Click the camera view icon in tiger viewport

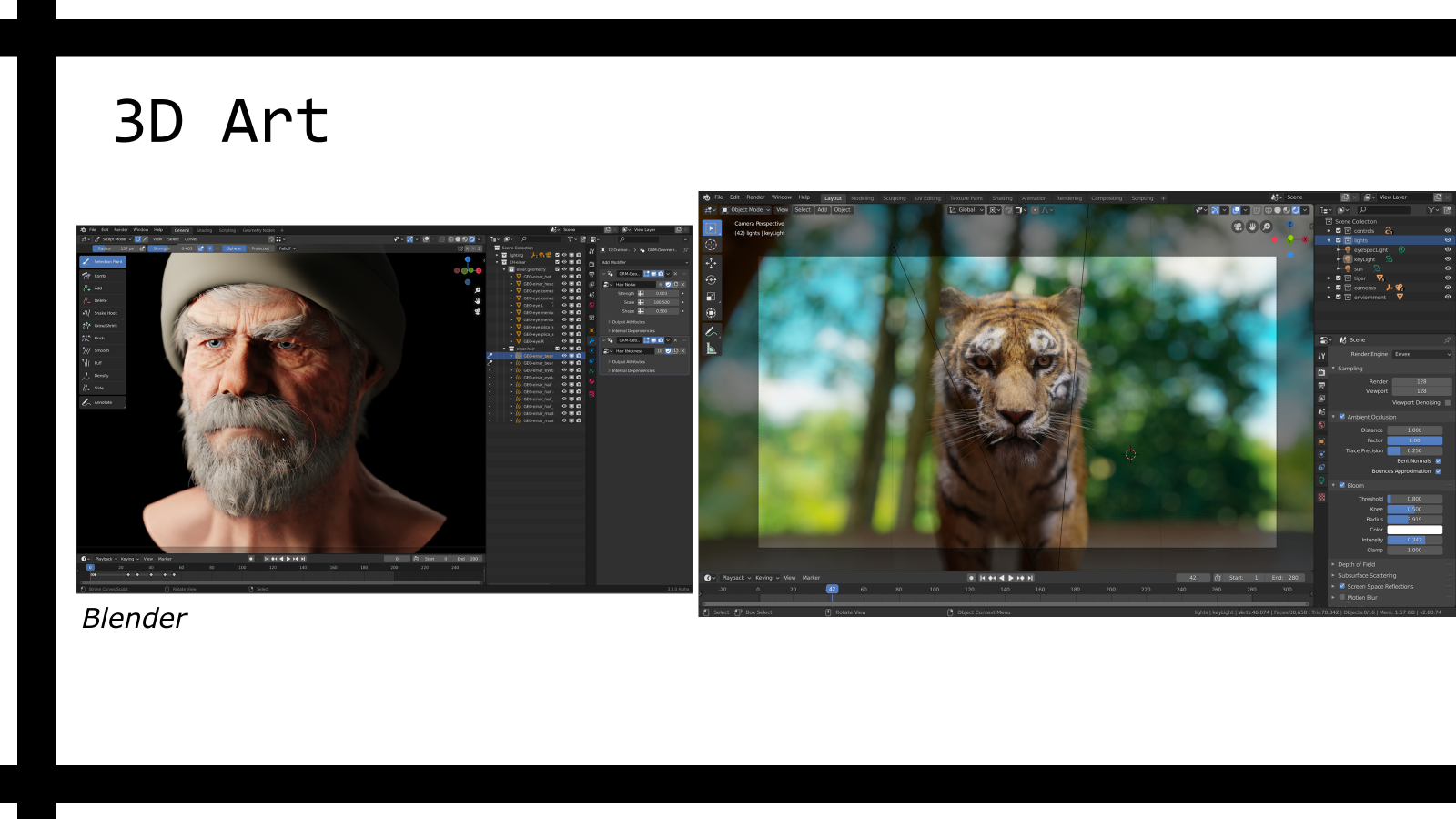pyautogui.click(x=1238, y=227)
